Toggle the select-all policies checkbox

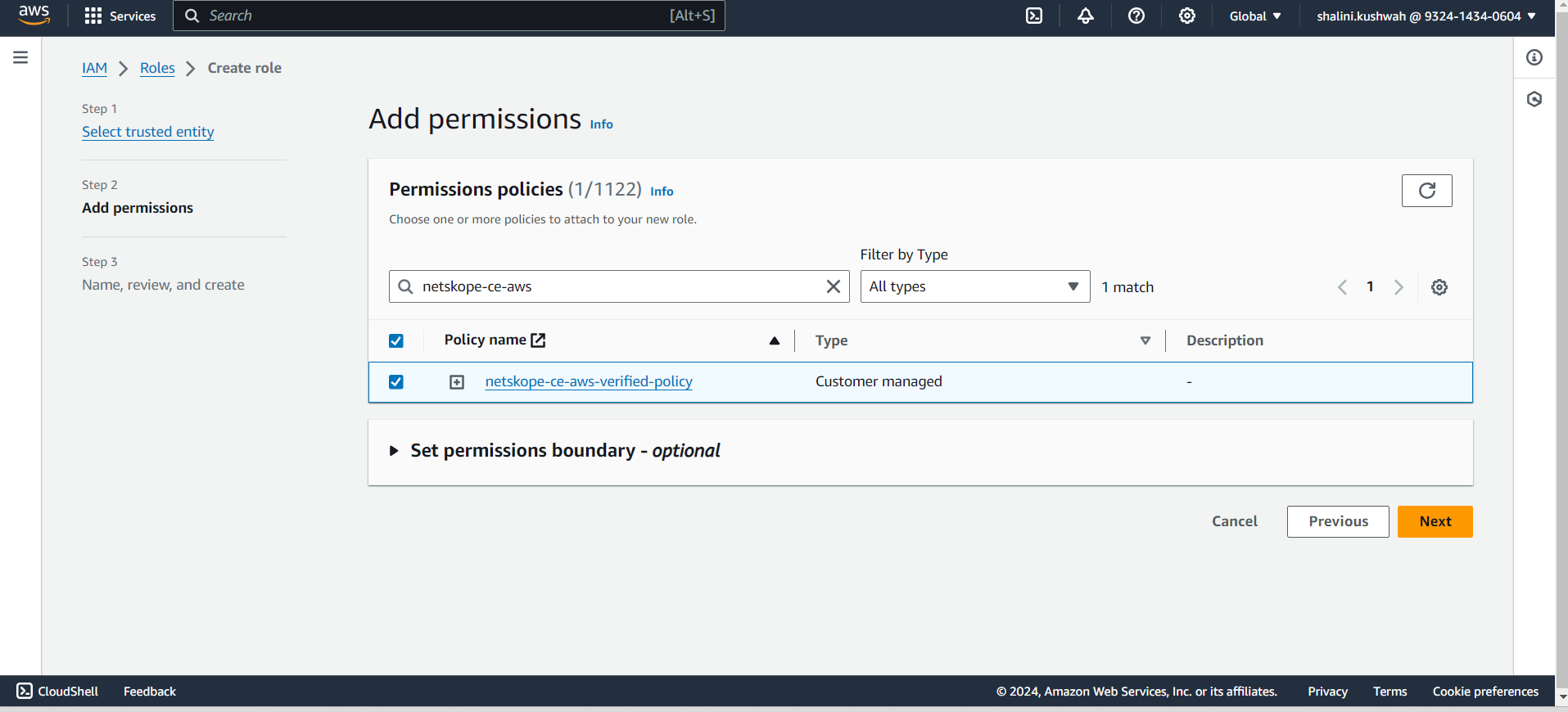(x=396, y=340)
